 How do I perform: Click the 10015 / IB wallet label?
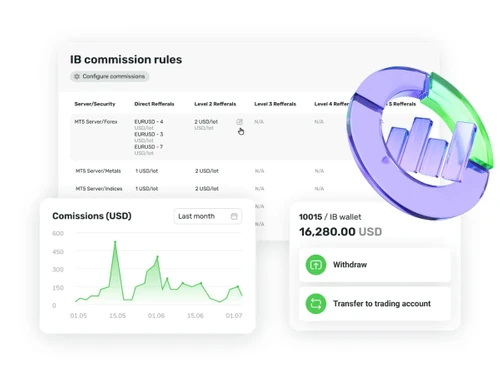pos(330,217)
